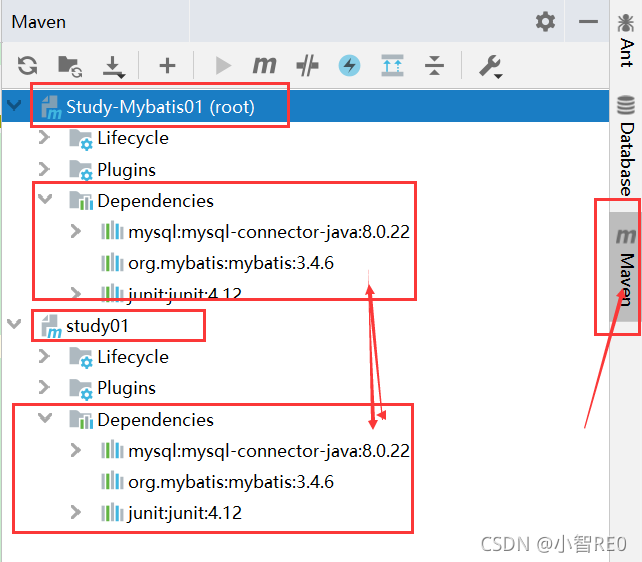This screenshot has height=562, width=642.
Task: Collapse Dependencies under Study-Mybatis01
Action: pos(45,199)
